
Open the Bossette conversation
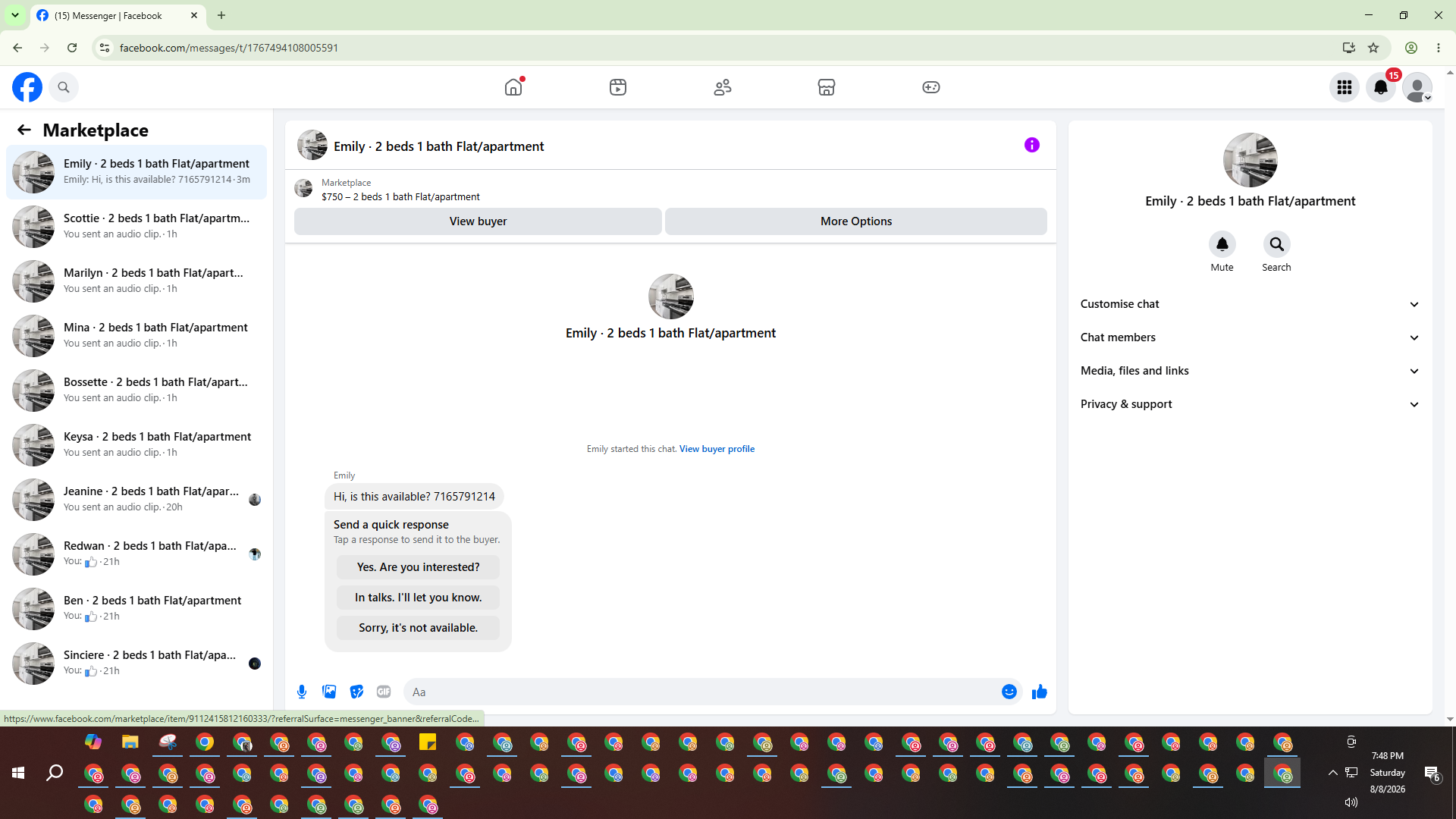click(136, 390)
